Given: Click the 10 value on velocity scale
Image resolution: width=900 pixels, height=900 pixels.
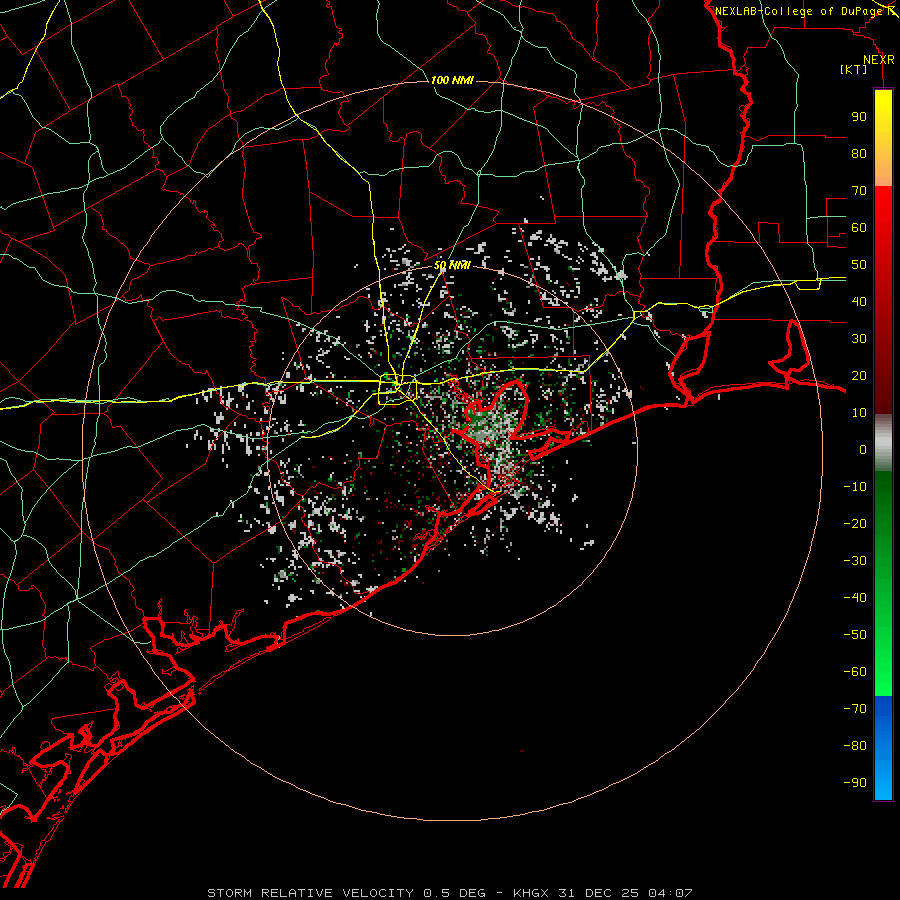Looking at the screenshot, I should pyautogui.click(x=859, y=413).
